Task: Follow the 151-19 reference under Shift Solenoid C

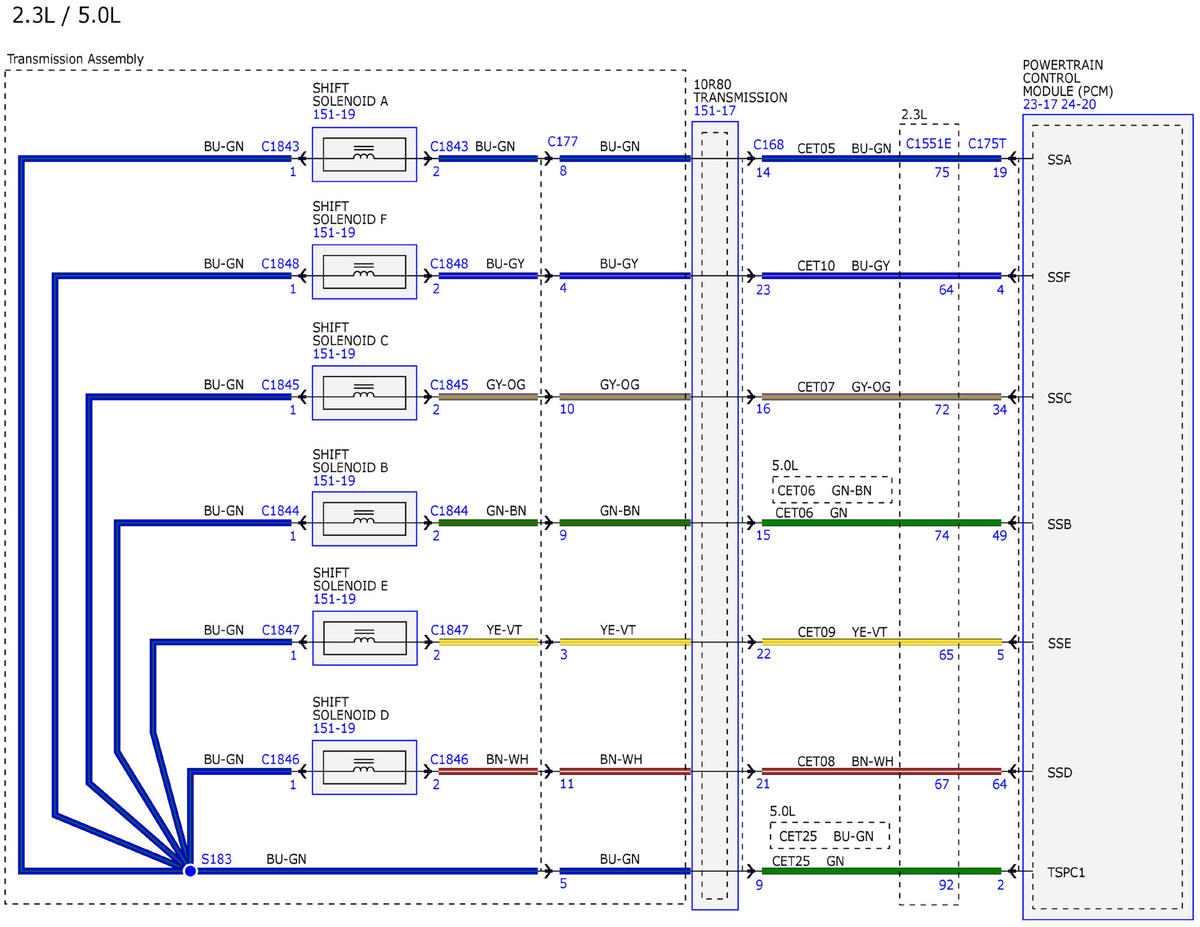Action: click(334, 354)
